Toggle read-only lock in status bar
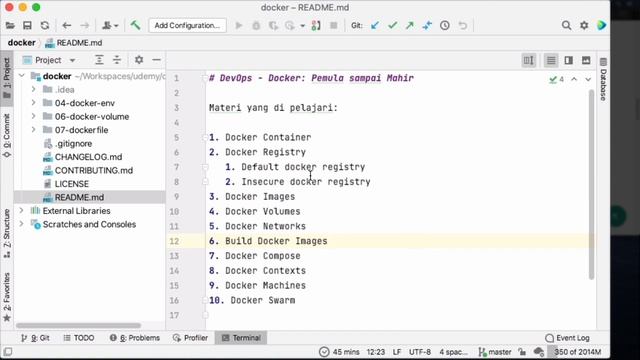The height and width of the screenshot is (360, 640). click(522, 352)
